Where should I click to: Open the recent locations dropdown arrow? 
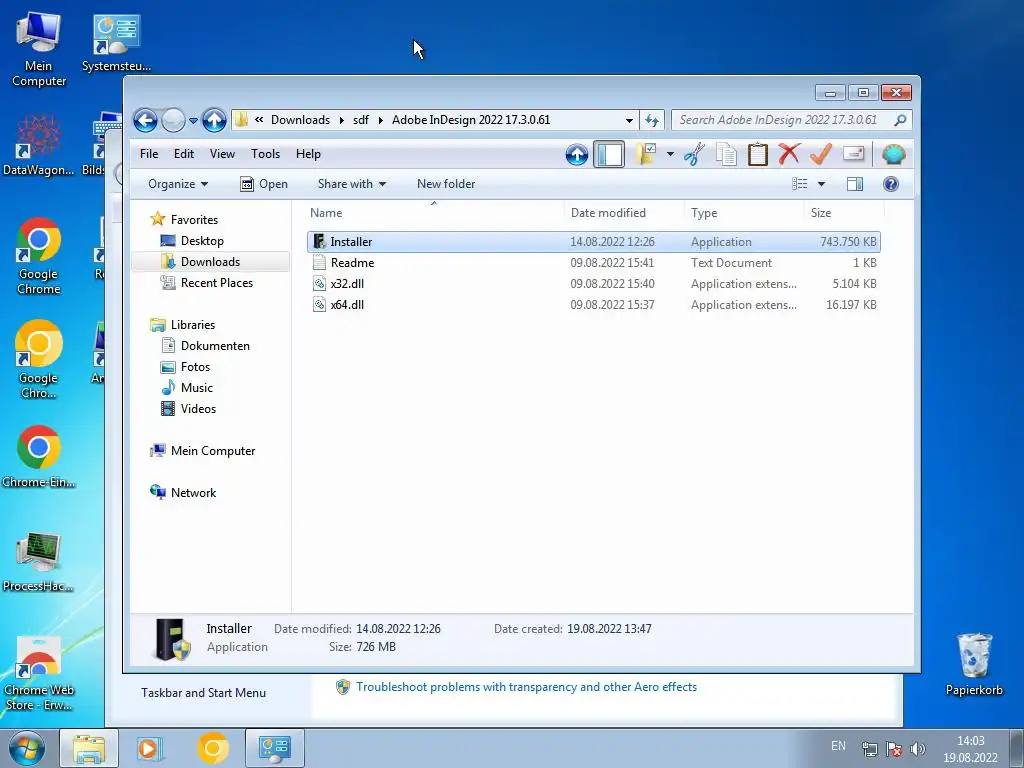click(x=193, y=121)
